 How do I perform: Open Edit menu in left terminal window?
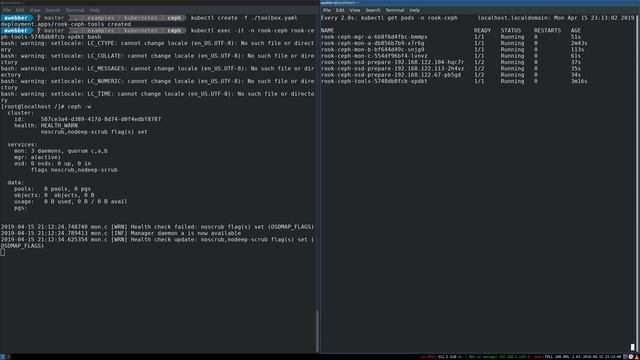pyautogui.click(x=20, y=10)
